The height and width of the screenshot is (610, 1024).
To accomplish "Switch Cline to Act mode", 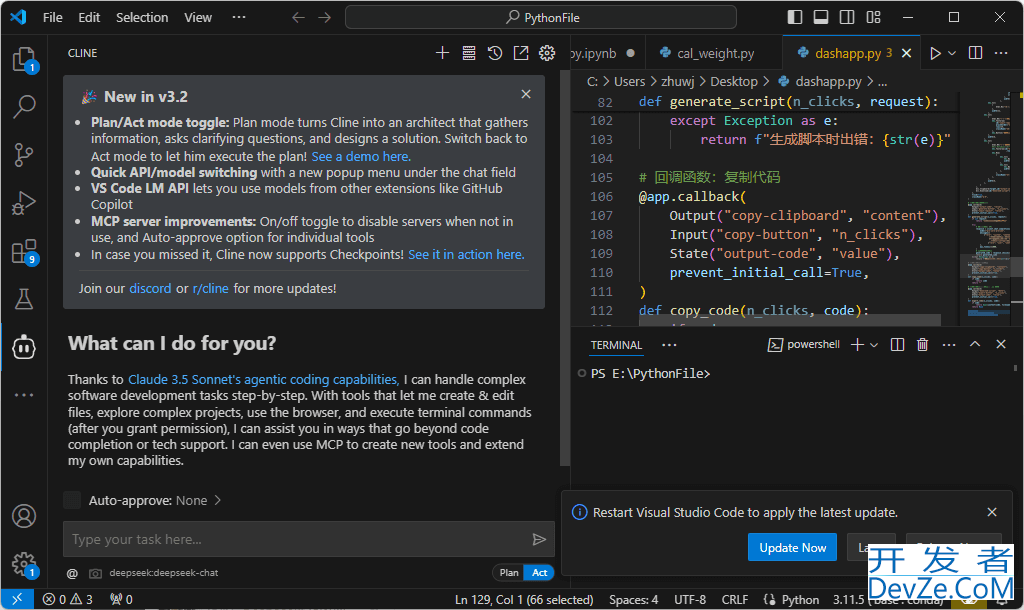I will pos(539,573).
